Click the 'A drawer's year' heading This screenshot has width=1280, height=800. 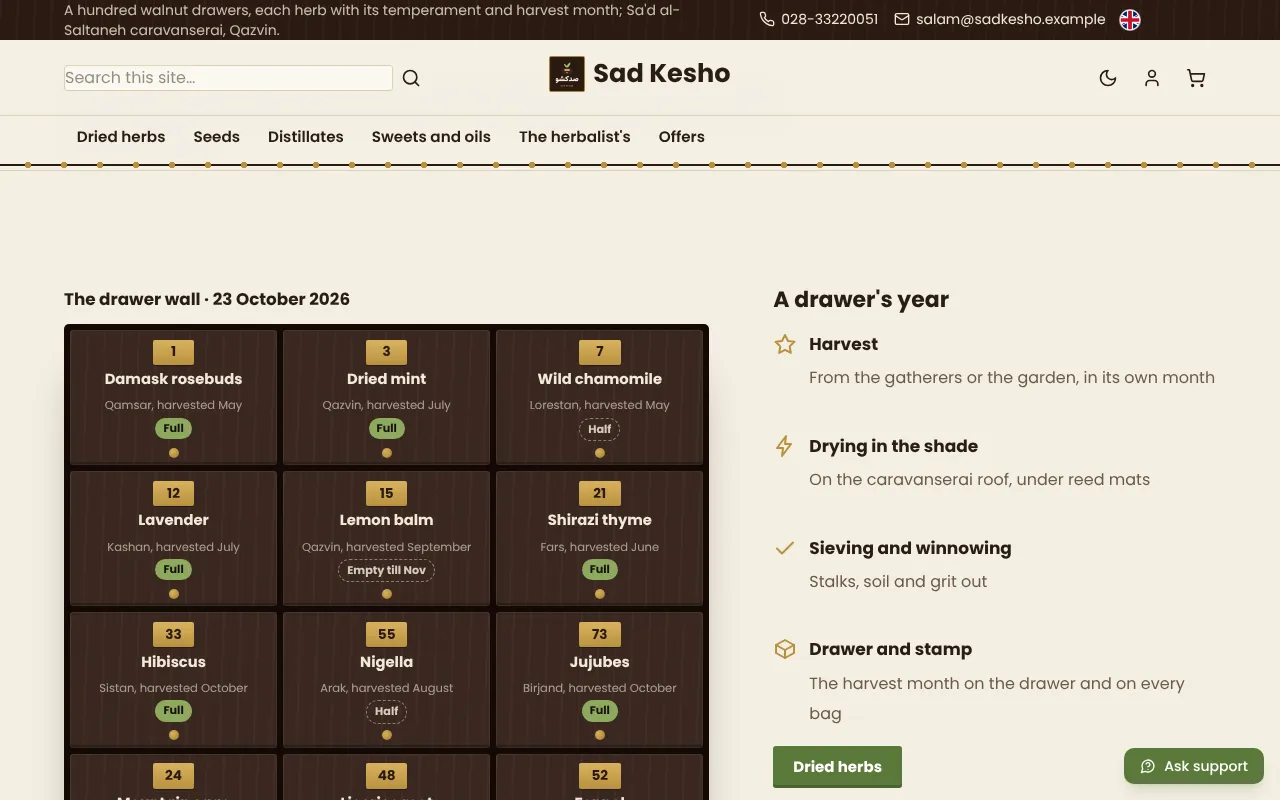pyautogui.click(x=861, y=299)
